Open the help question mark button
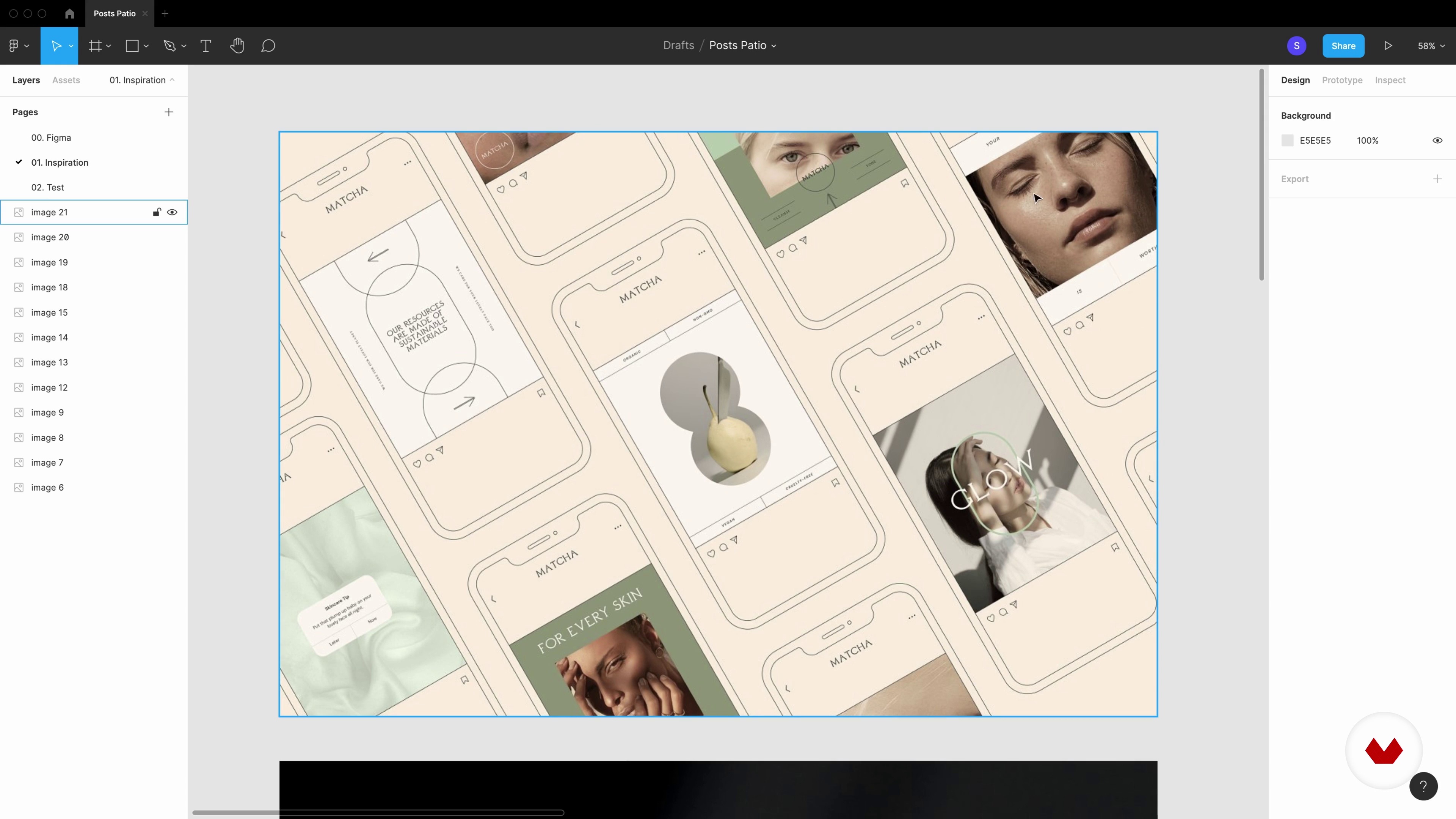1456x819 pixels. (x=1423, y=786)
